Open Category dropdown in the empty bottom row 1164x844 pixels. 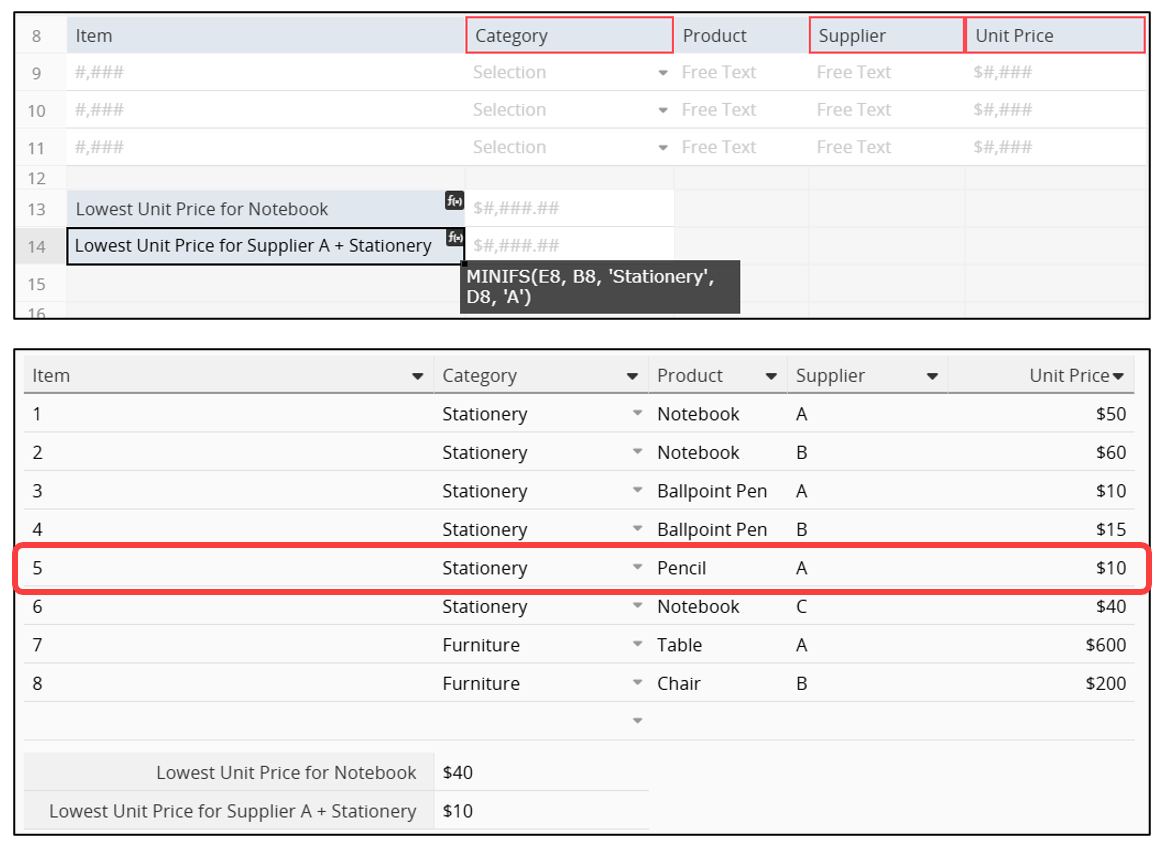tap(637, 720)
